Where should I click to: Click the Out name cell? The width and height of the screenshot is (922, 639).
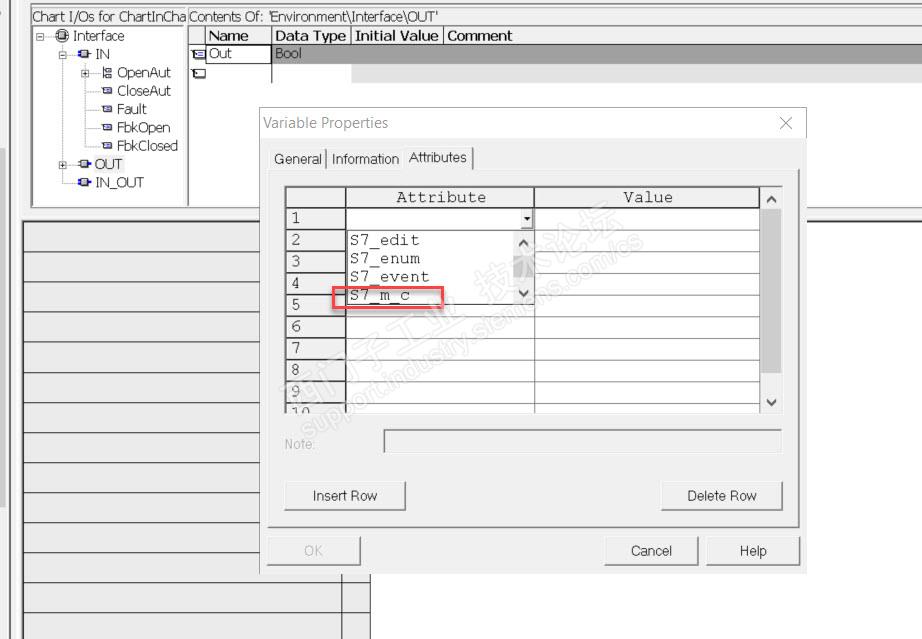click(238, 54)
